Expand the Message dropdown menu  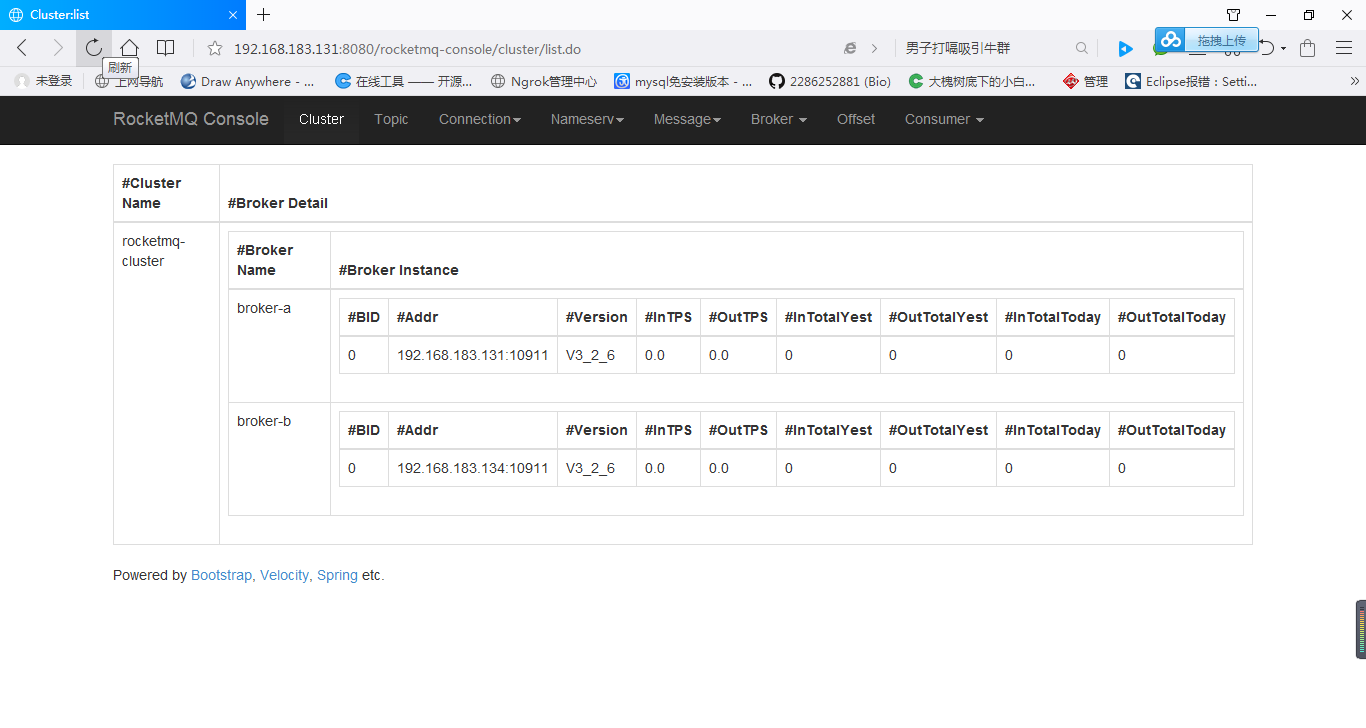point(687,119)
